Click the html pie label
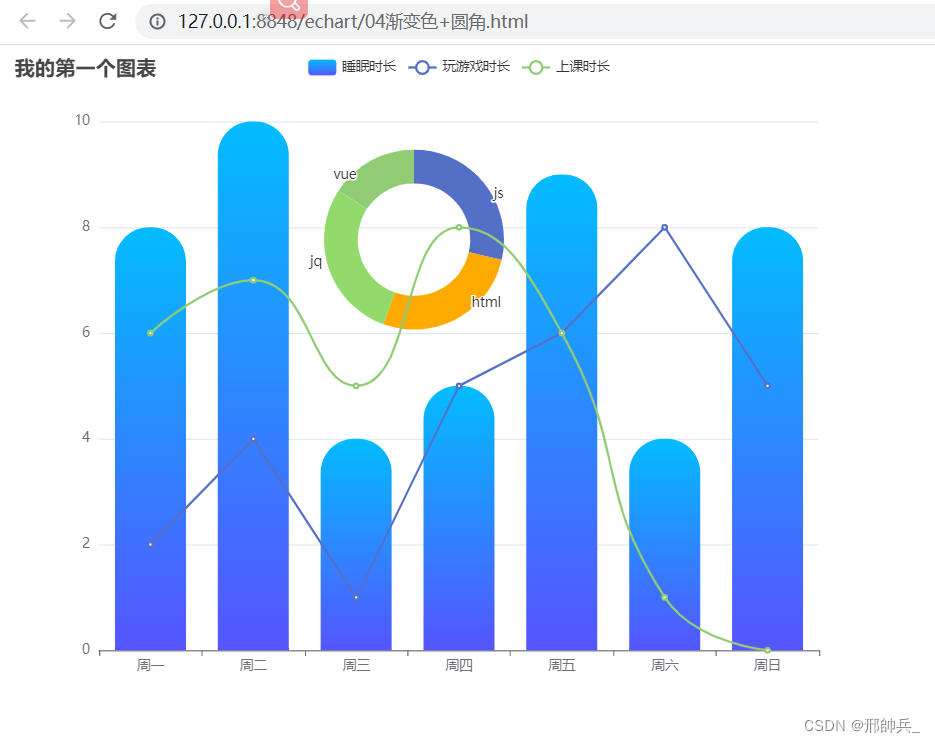Screen dimensions: 935x743 click(486, 302)
